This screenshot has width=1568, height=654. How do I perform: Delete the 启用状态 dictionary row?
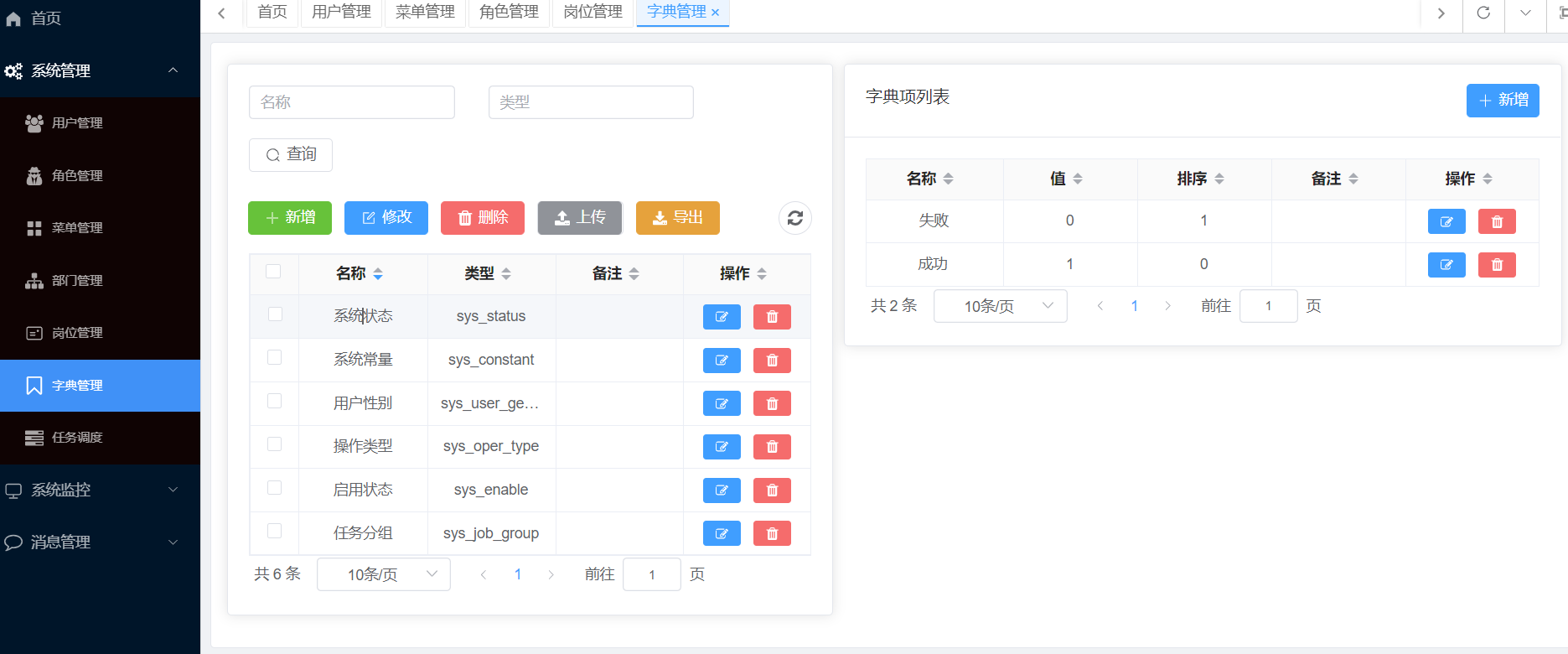[772, 490]
